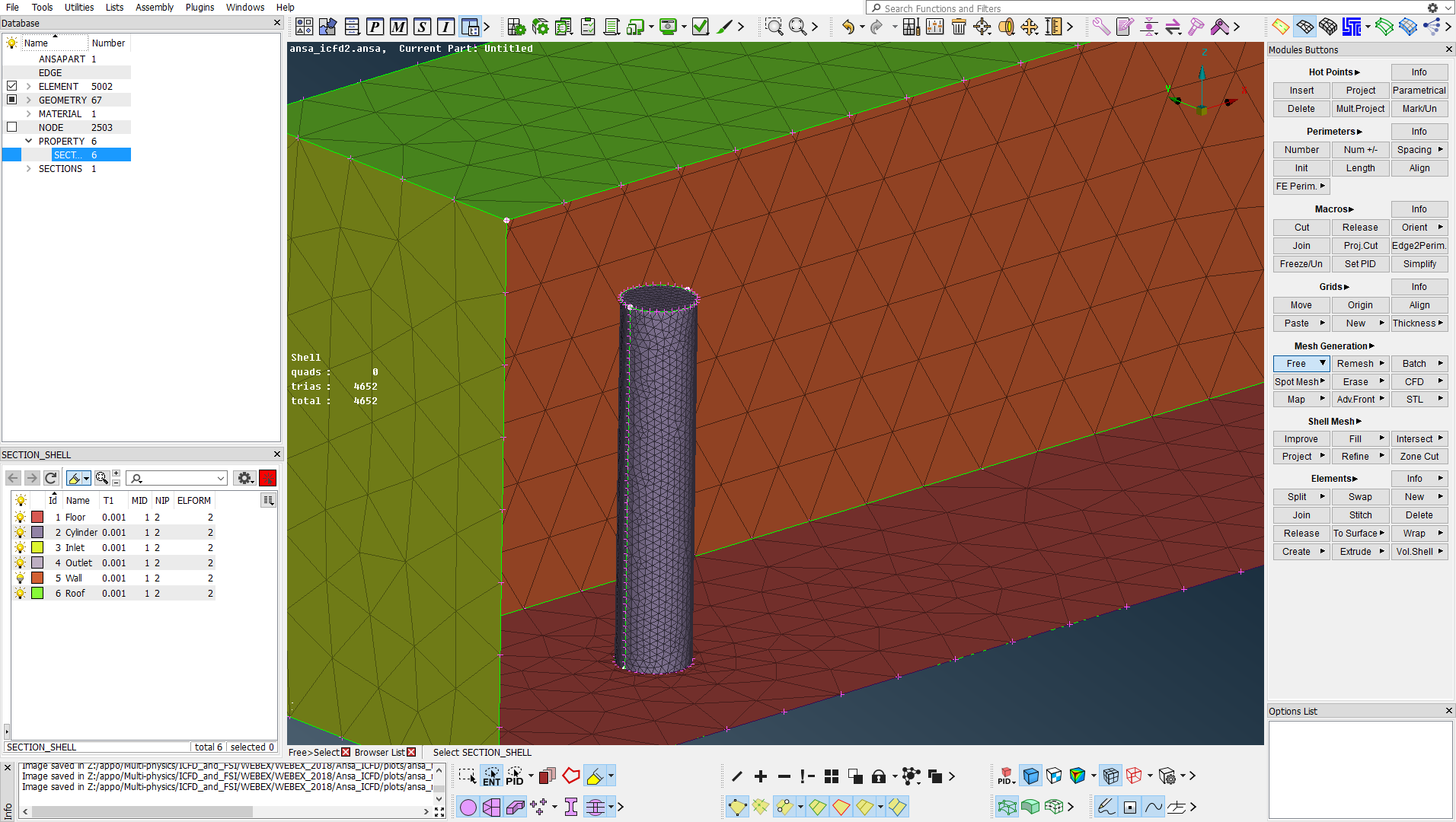Toggle the NODE checkbox in Database

(x=12, y=127)
